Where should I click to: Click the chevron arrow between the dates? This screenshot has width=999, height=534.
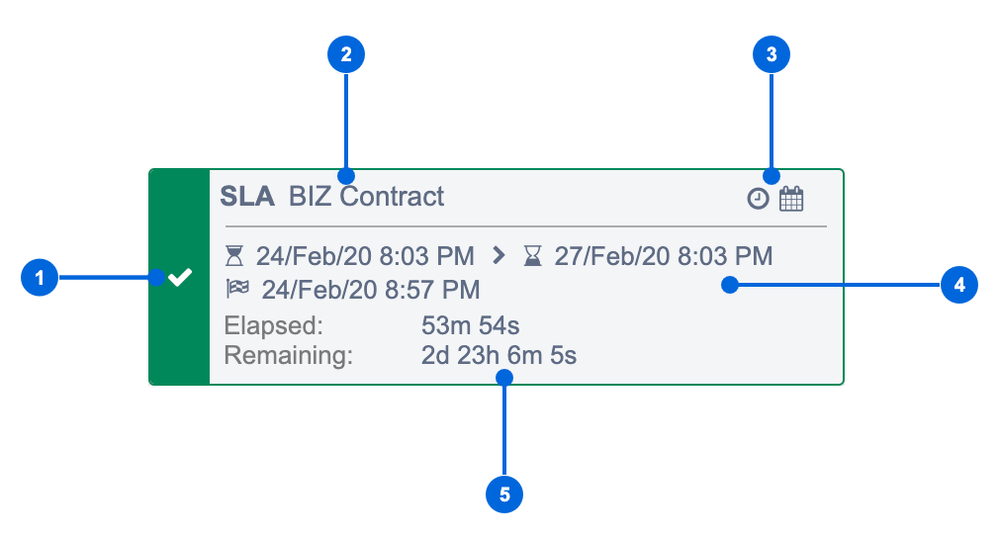point(499,256)
